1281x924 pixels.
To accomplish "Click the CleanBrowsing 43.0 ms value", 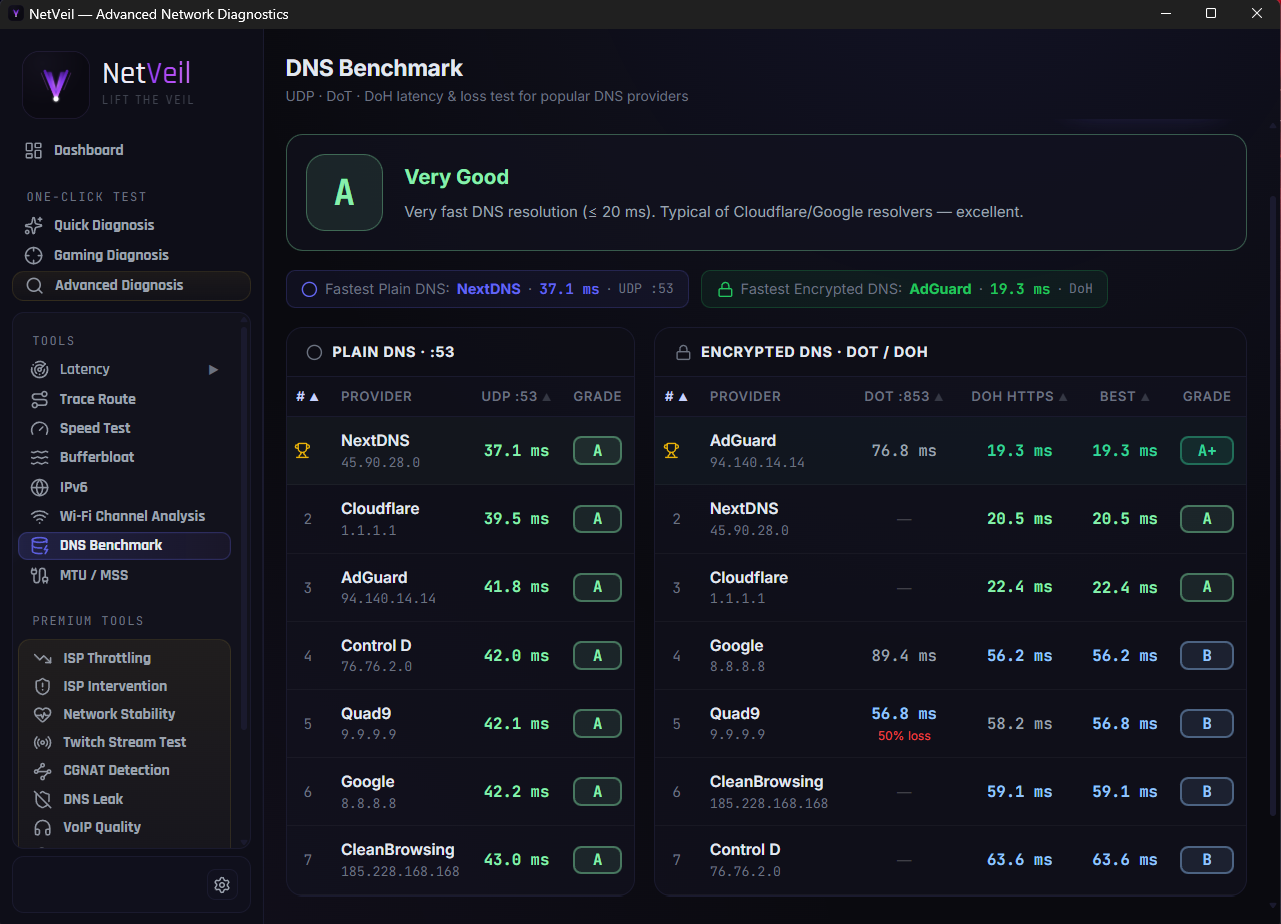I will [516, 860].
